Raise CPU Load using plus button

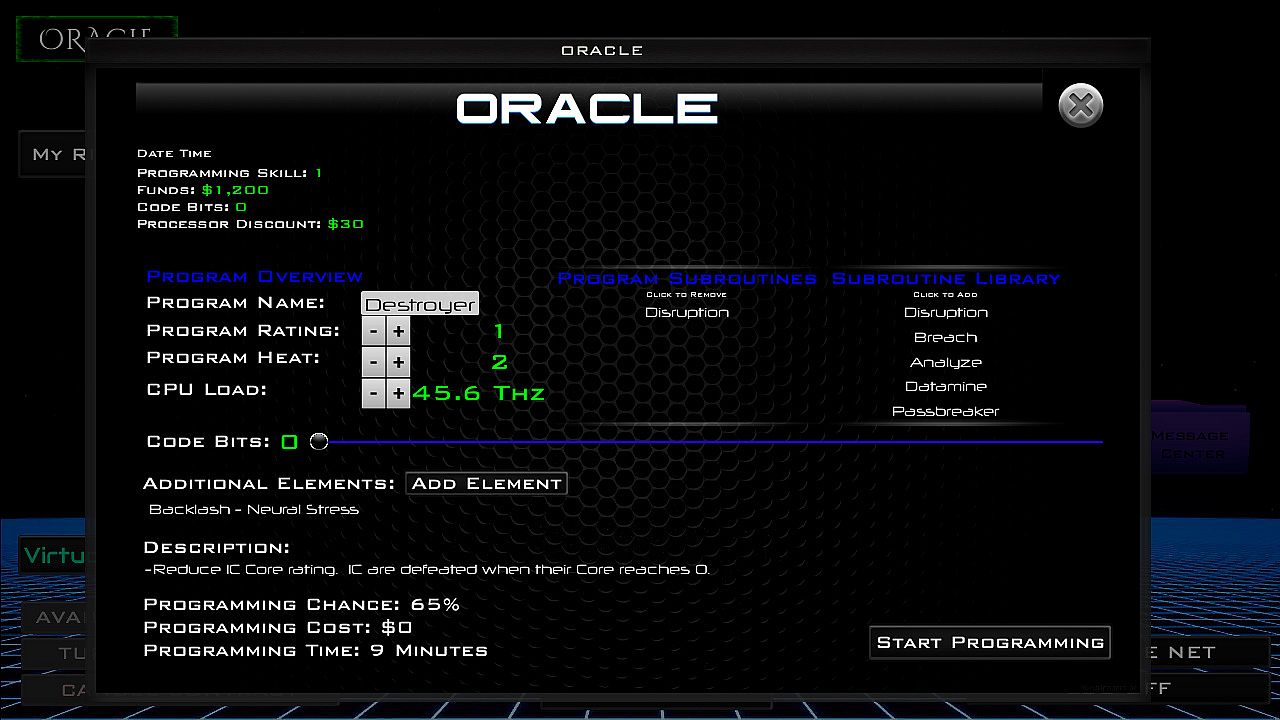click(x=398, y=393)
